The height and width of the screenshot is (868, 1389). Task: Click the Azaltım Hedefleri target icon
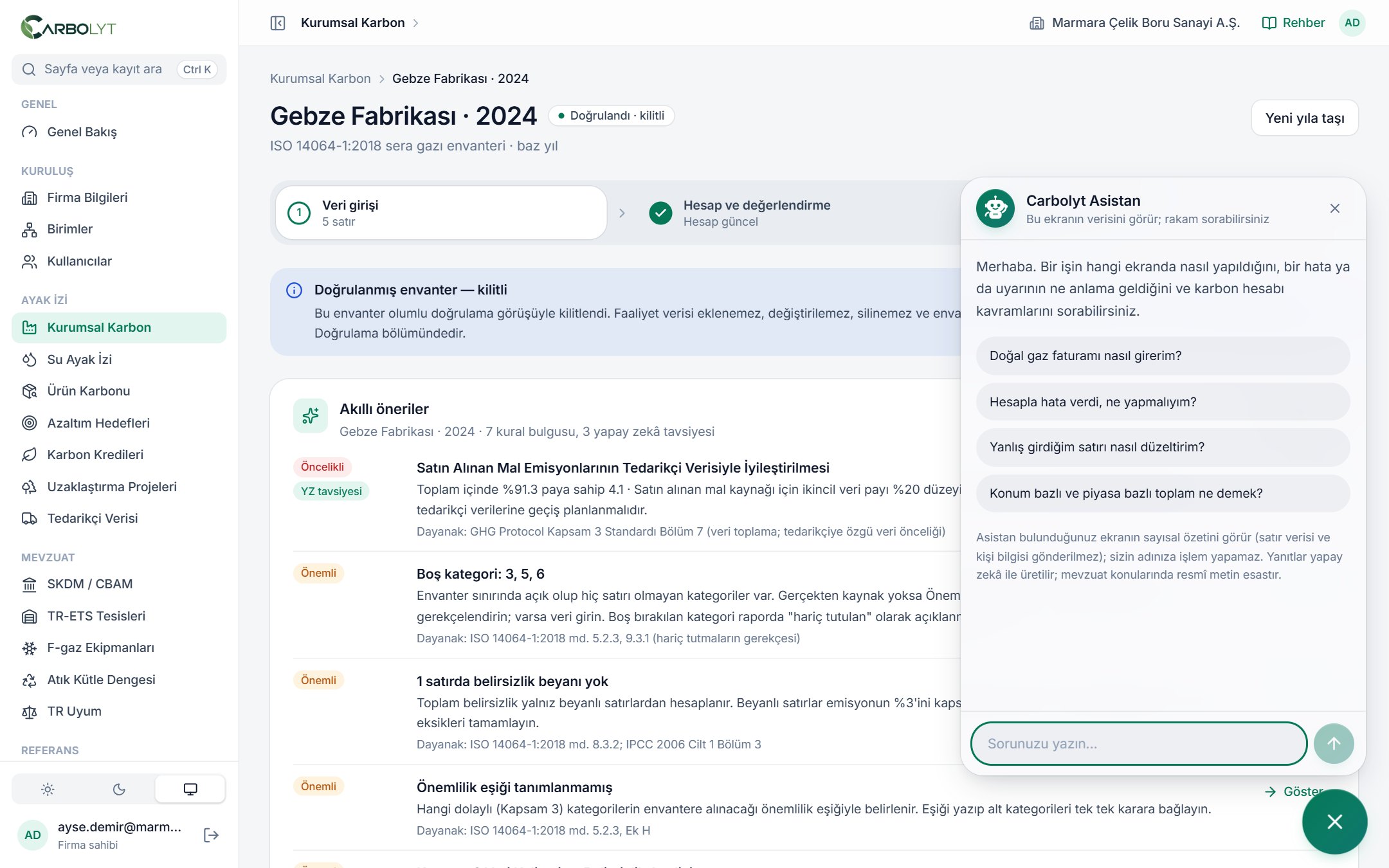click(x=30, y=423)
